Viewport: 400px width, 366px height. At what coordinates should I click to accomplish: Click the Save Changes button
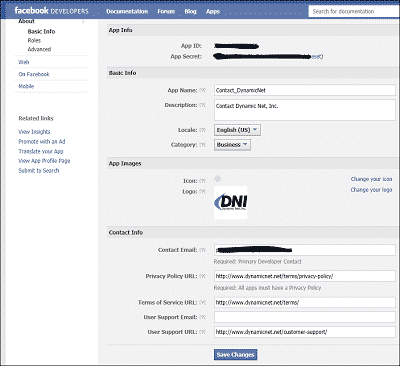(x=235, y=355)
